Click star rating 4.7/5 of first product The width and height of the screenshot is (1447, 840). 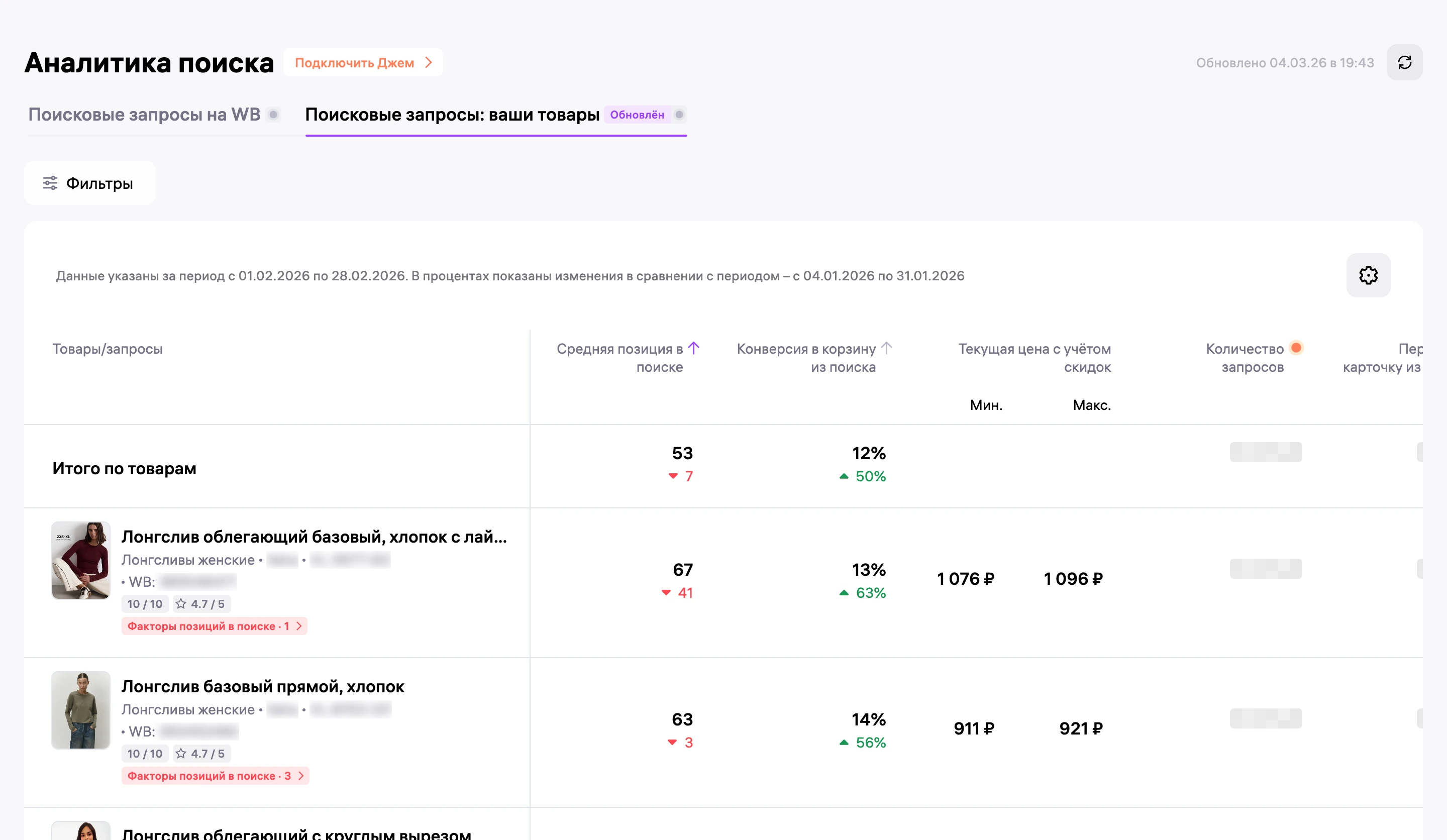pos(200,604)
